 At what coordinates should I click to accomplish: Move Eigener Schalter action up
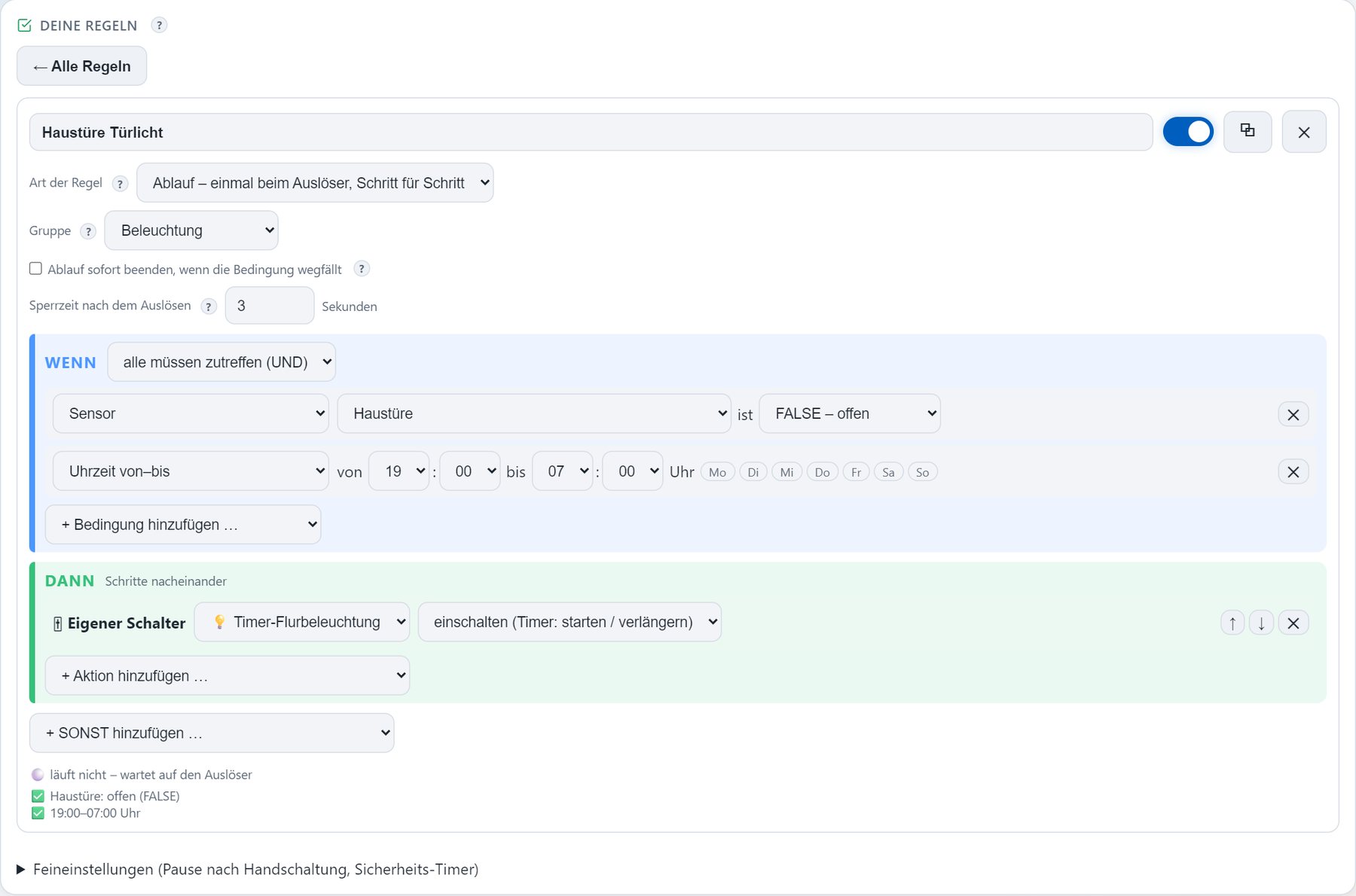tap(1232, 623)
